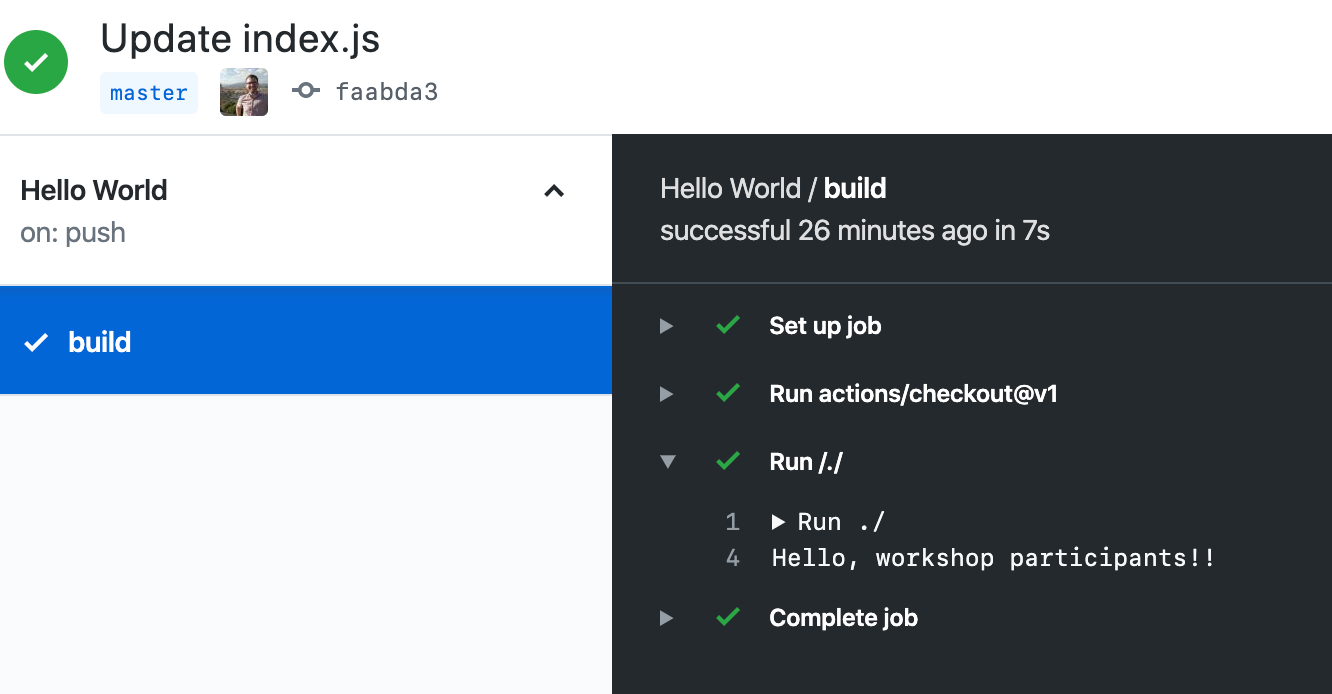Screen dimensions: 1332x694
Task: Collapse the Hello World workflow chevron
Action: point(554,191)
